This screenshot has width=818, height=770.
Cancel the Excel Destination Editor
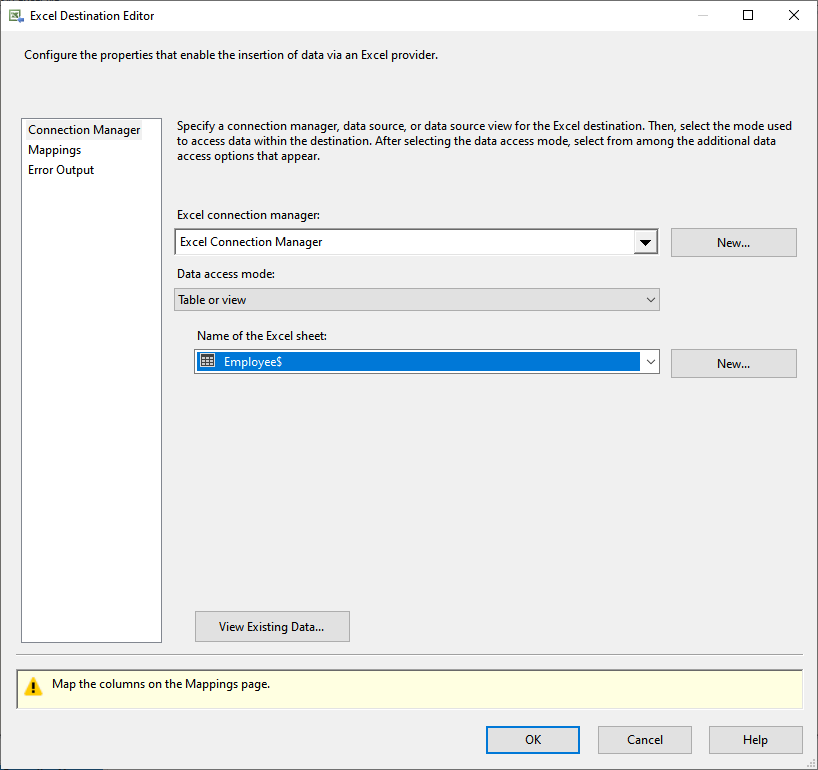coord(644,740)
